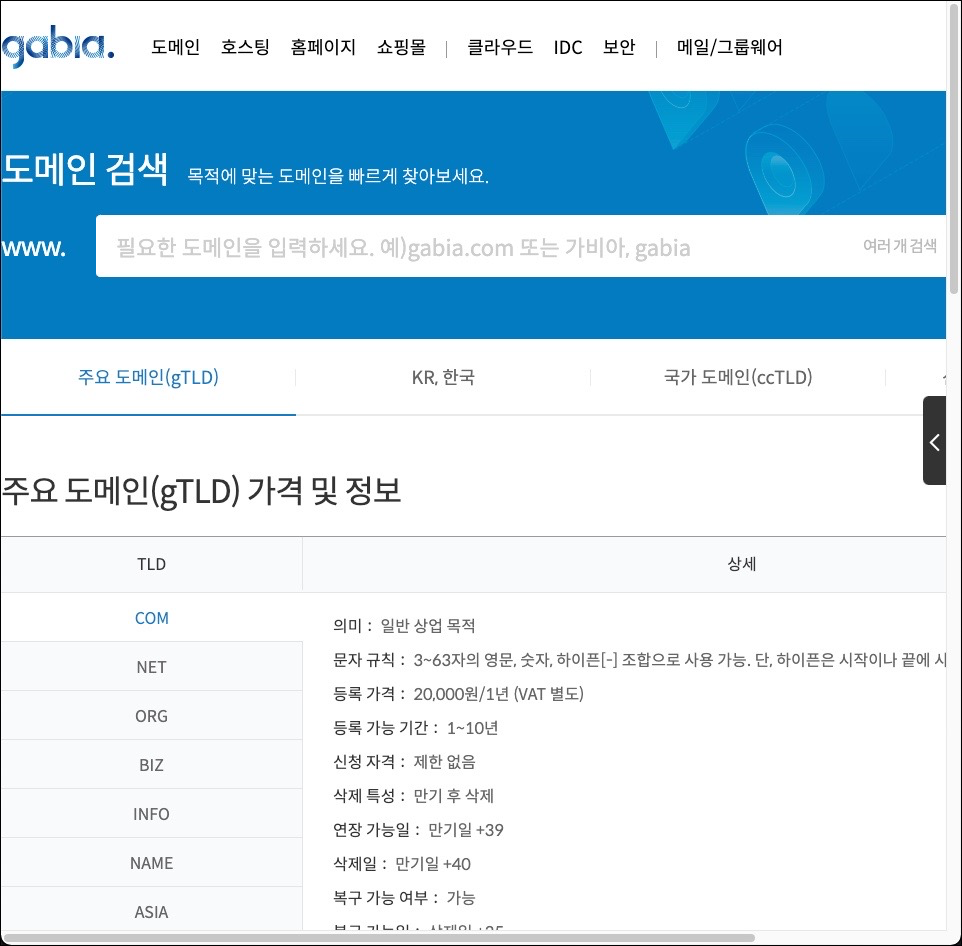Click the 등록 가능 기간 1~10년 text
The height and width of the screenshot is (946, 962).
click(x=415, y=728)
